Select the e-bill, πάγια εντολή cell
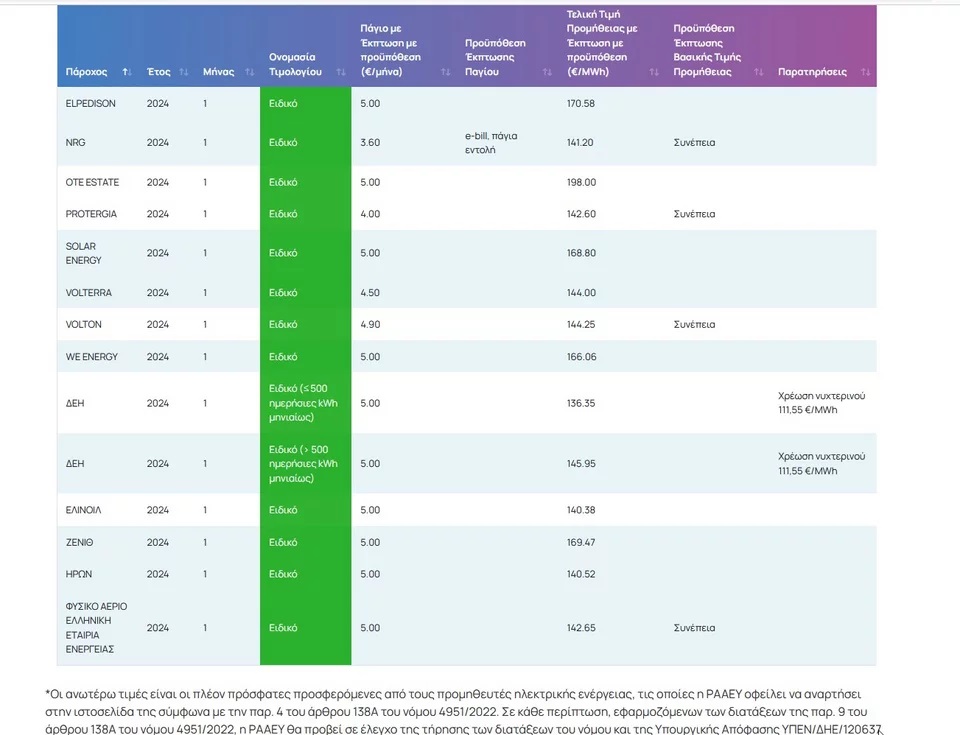Image resolution: width=960 pixels, height=735 pixels. point(491,142)
